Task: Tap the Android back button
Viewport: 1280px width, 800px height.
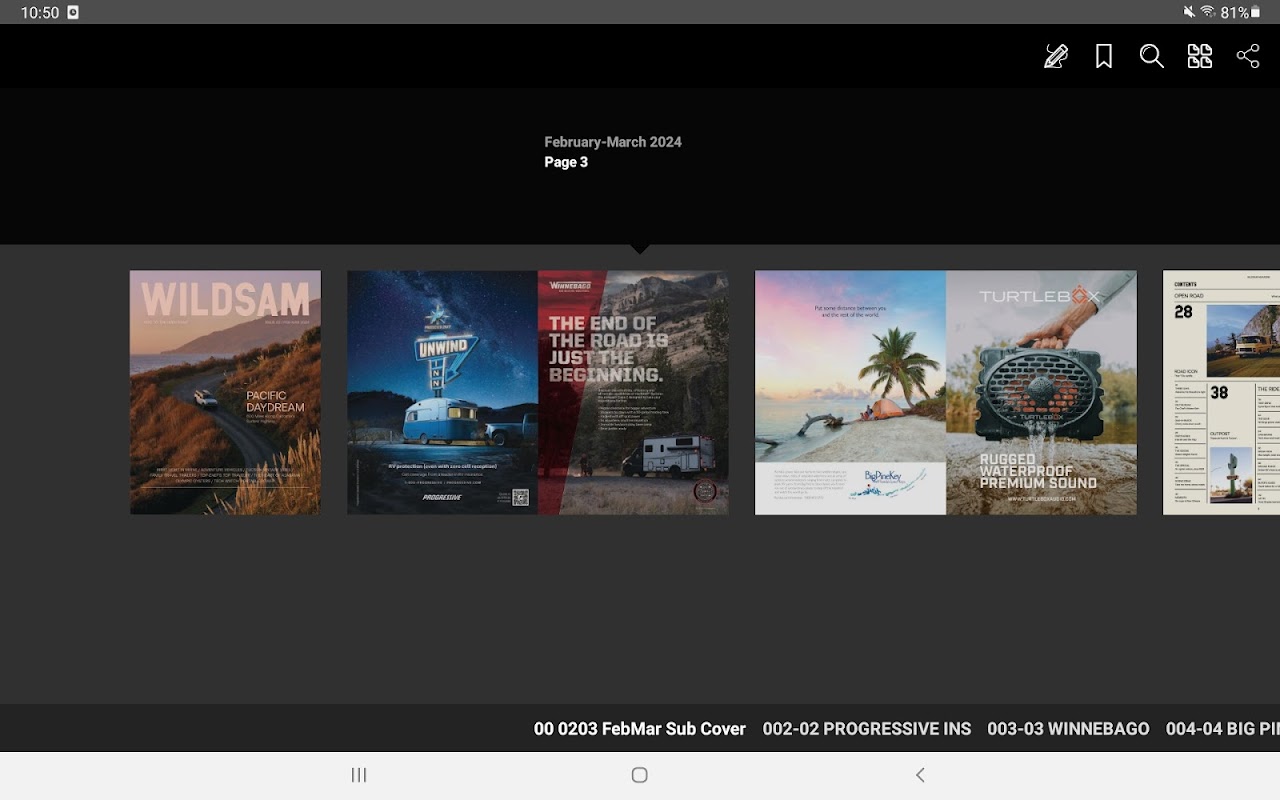Action: pos(920,775)
